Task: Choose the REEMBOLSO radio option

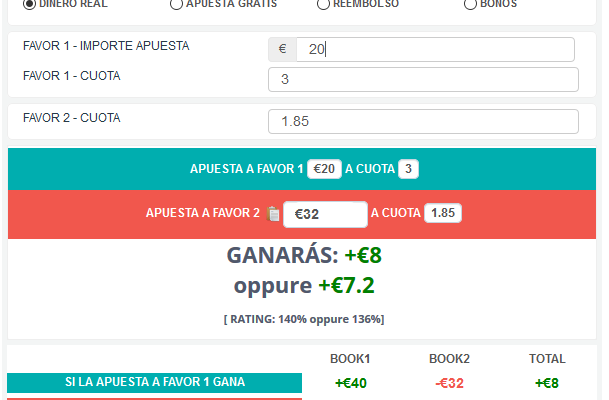Action: click(x=323, y=4)
